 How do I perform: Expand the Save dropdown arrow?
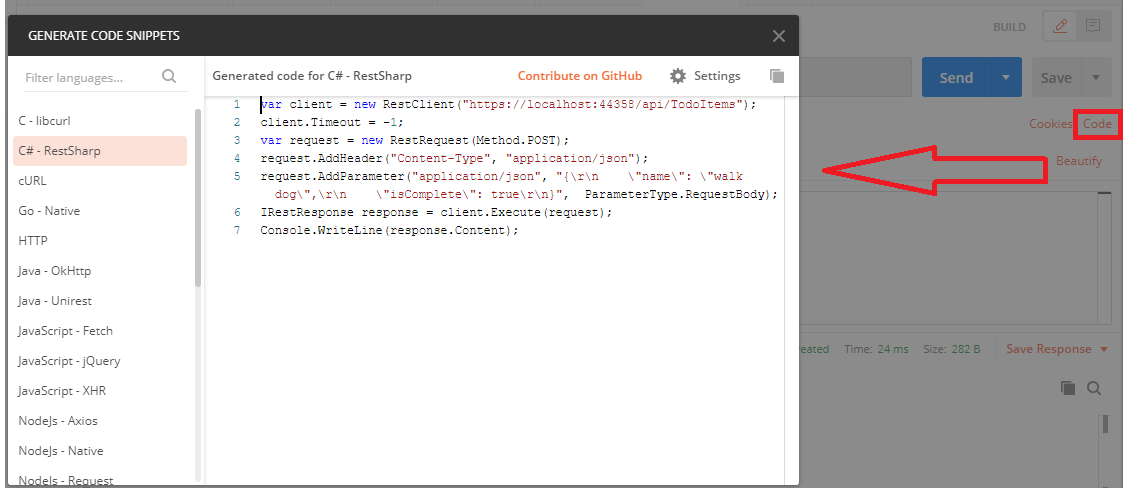(1094, 77)
